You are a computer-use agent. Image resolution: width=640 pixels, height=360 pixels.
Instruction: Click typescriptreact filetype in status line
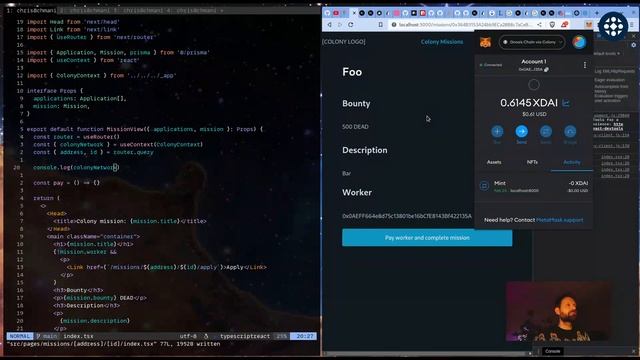pos(245,336)
